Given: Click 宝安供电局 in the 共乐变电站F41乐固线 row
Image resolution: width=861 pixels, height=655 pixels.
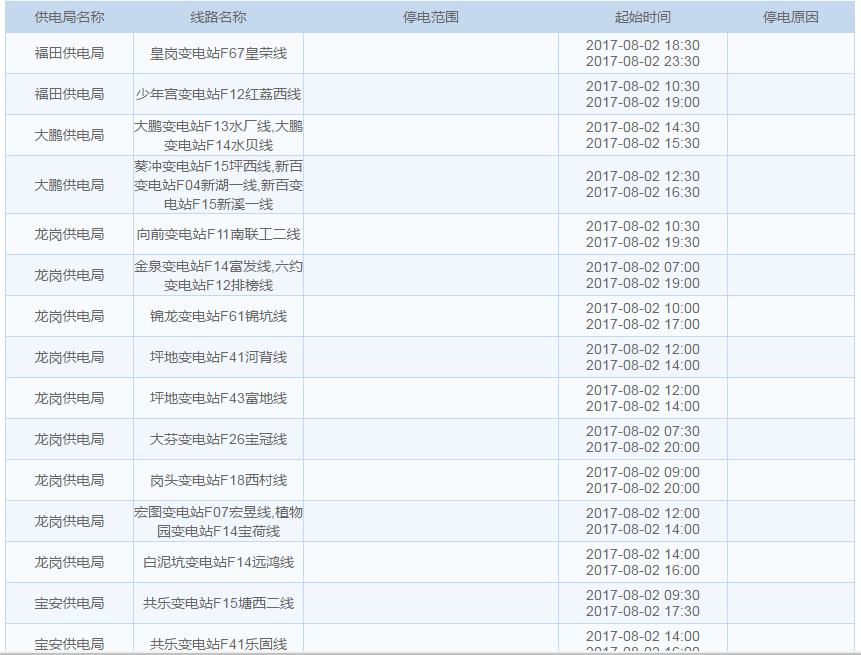Looking at the screenshot, I should click(x=69, y=643).
